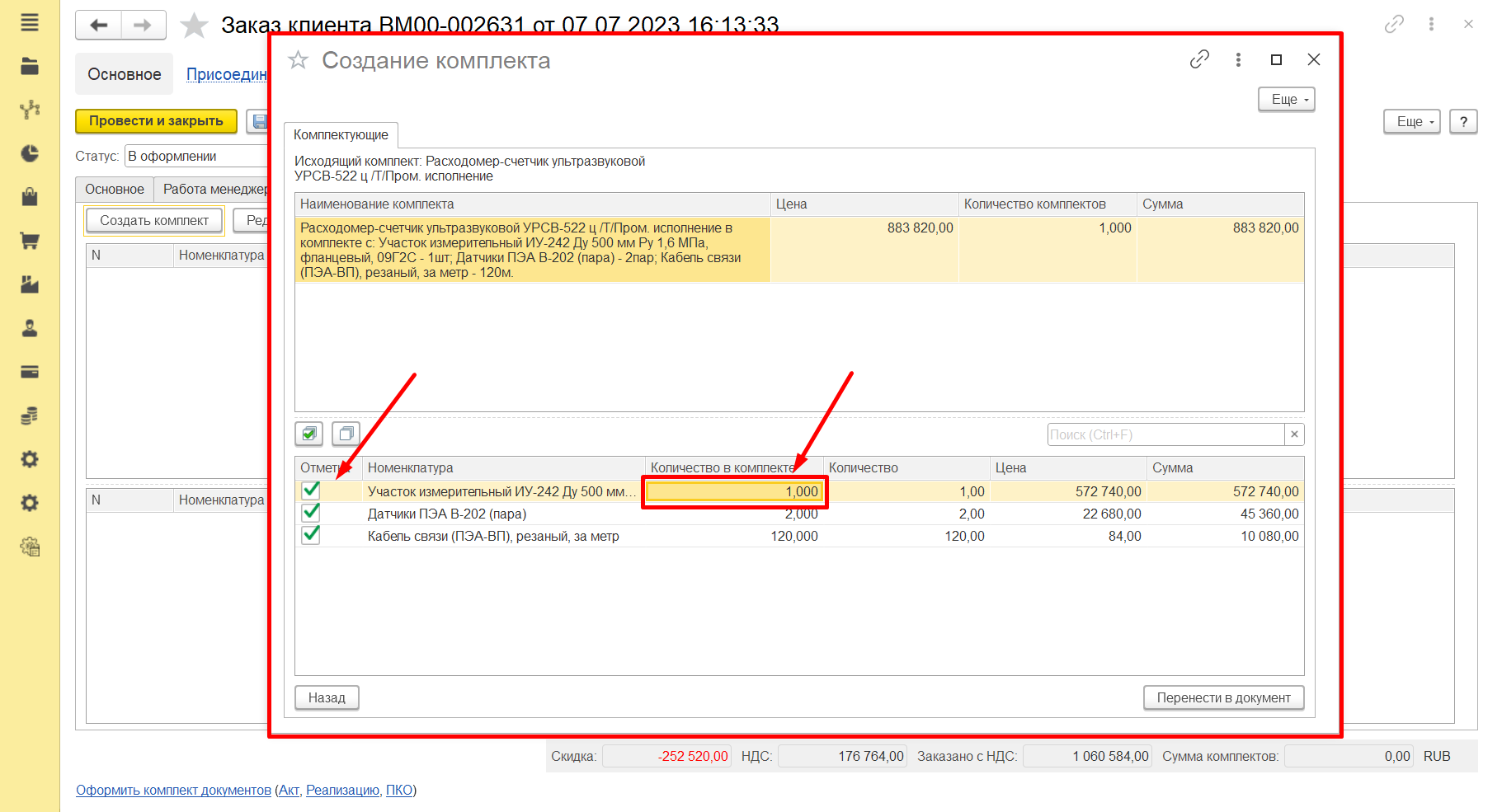The image size is (1502, 812).
Task: Open the Оформить комплект документов link
Action: coord(173,790)
